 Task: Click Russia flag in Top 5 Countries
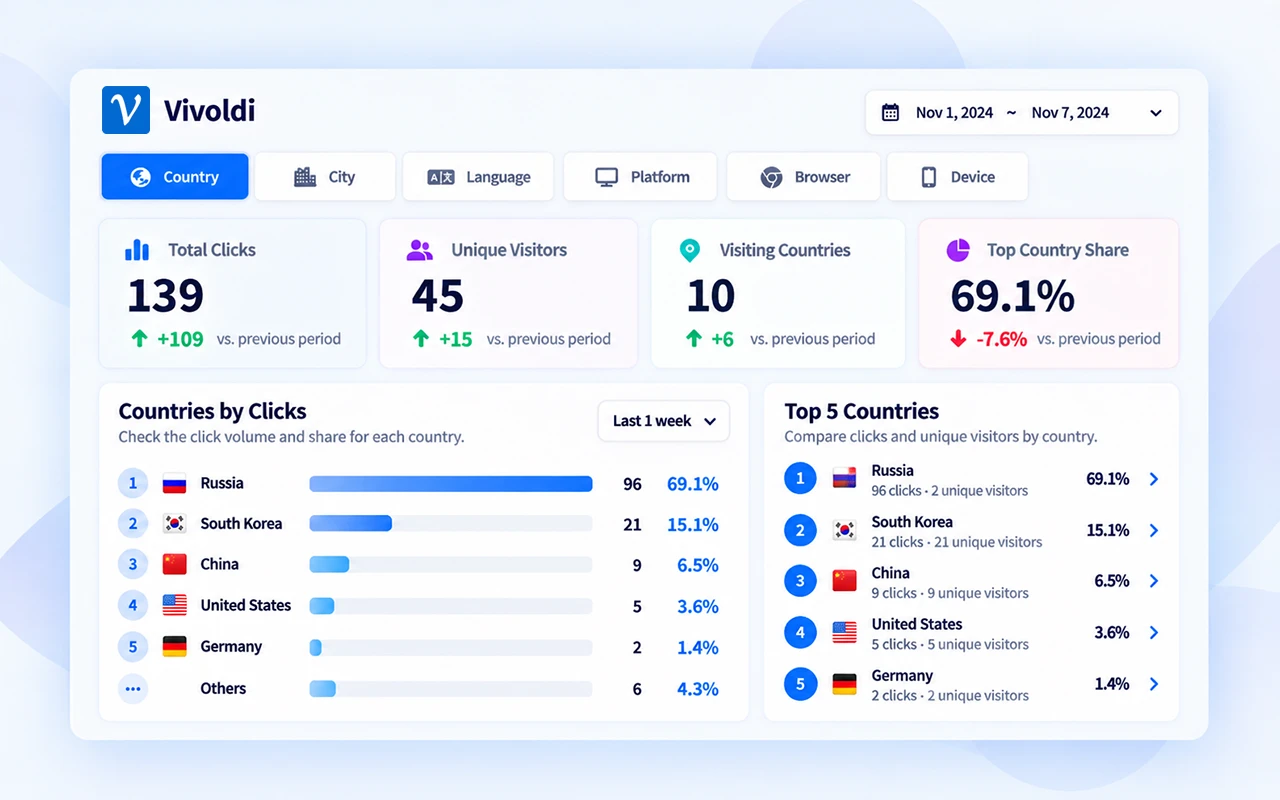pos(845,478)
